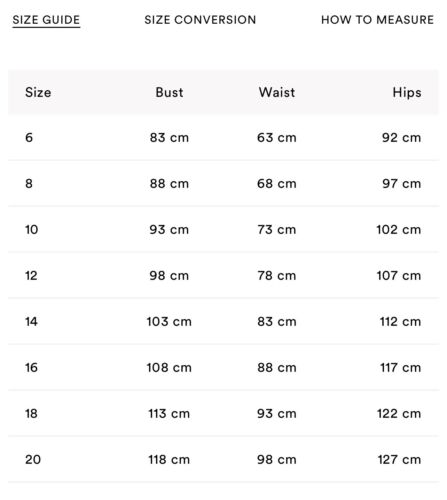Click the Waist column header

(277, 92)
